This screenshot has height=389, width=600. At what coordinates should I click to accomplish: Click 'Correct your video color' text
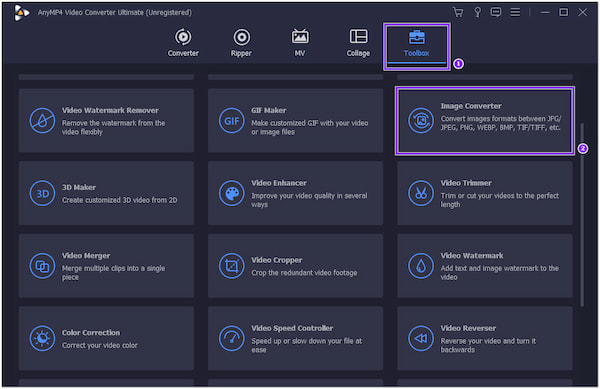click(99, 345)
